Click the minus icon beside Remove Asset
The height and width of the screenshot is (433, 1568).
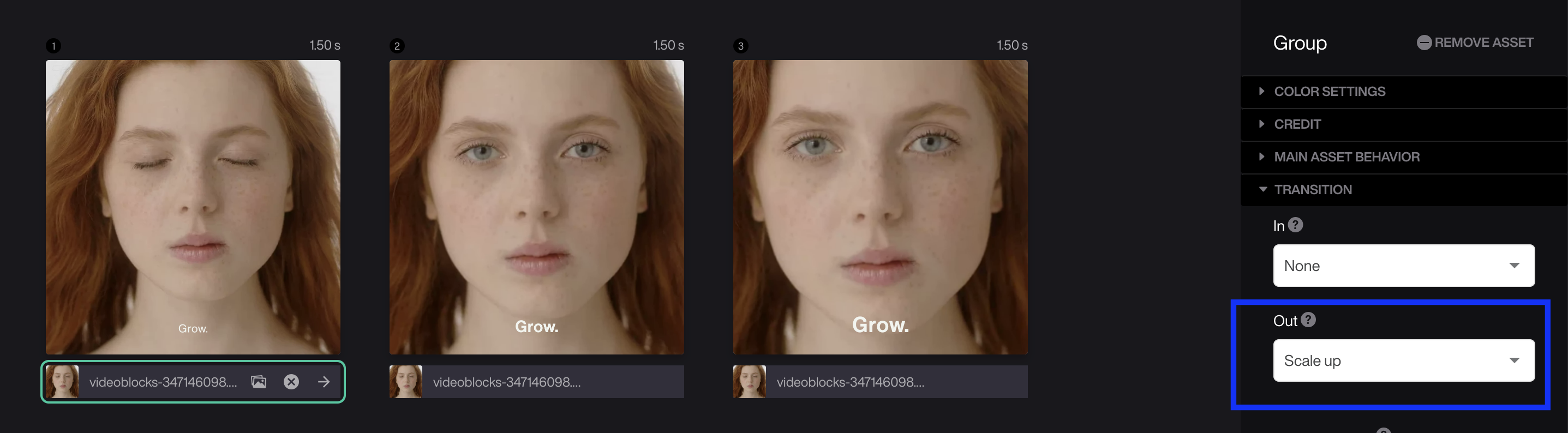tap(1424, 43)
